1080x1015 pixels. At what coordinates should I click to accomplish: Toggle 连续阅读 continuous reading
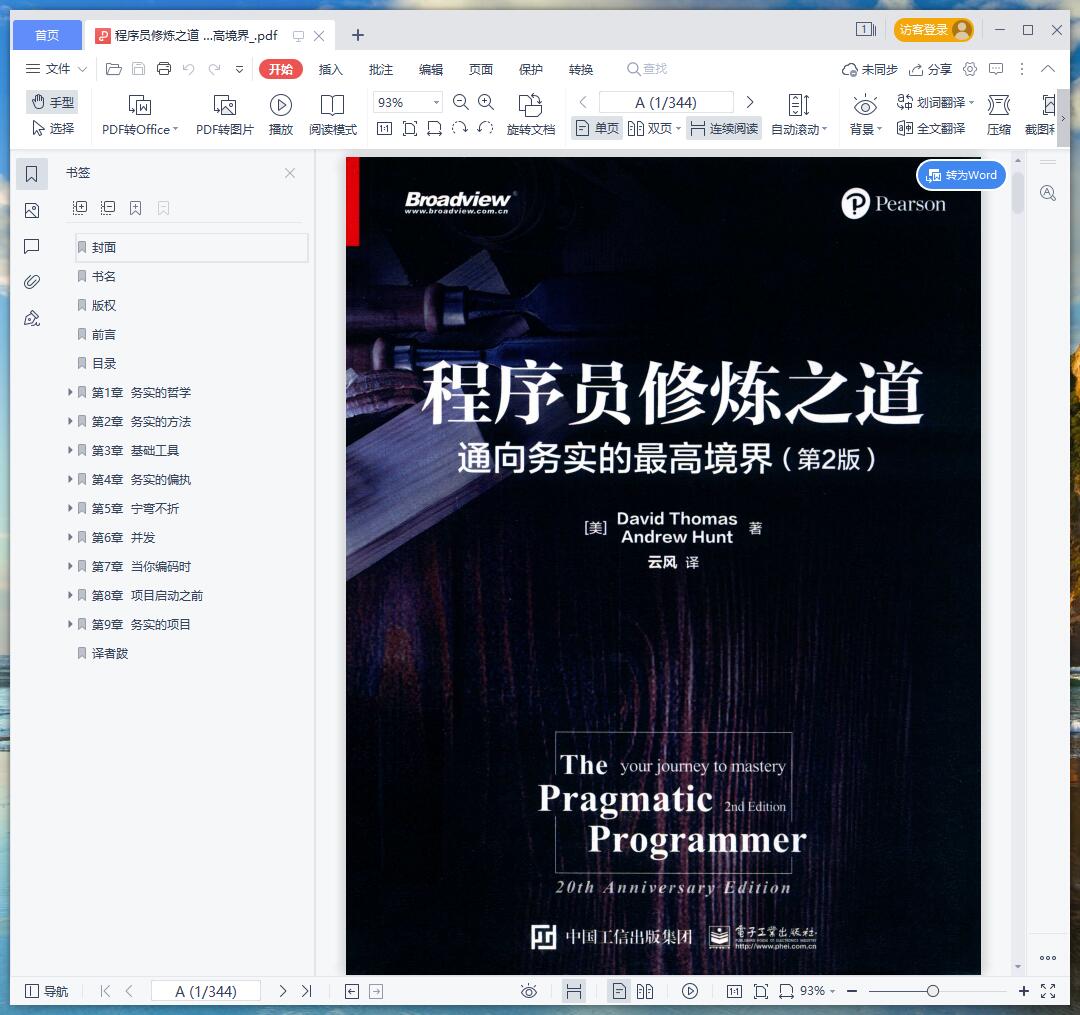coord(724,128)
